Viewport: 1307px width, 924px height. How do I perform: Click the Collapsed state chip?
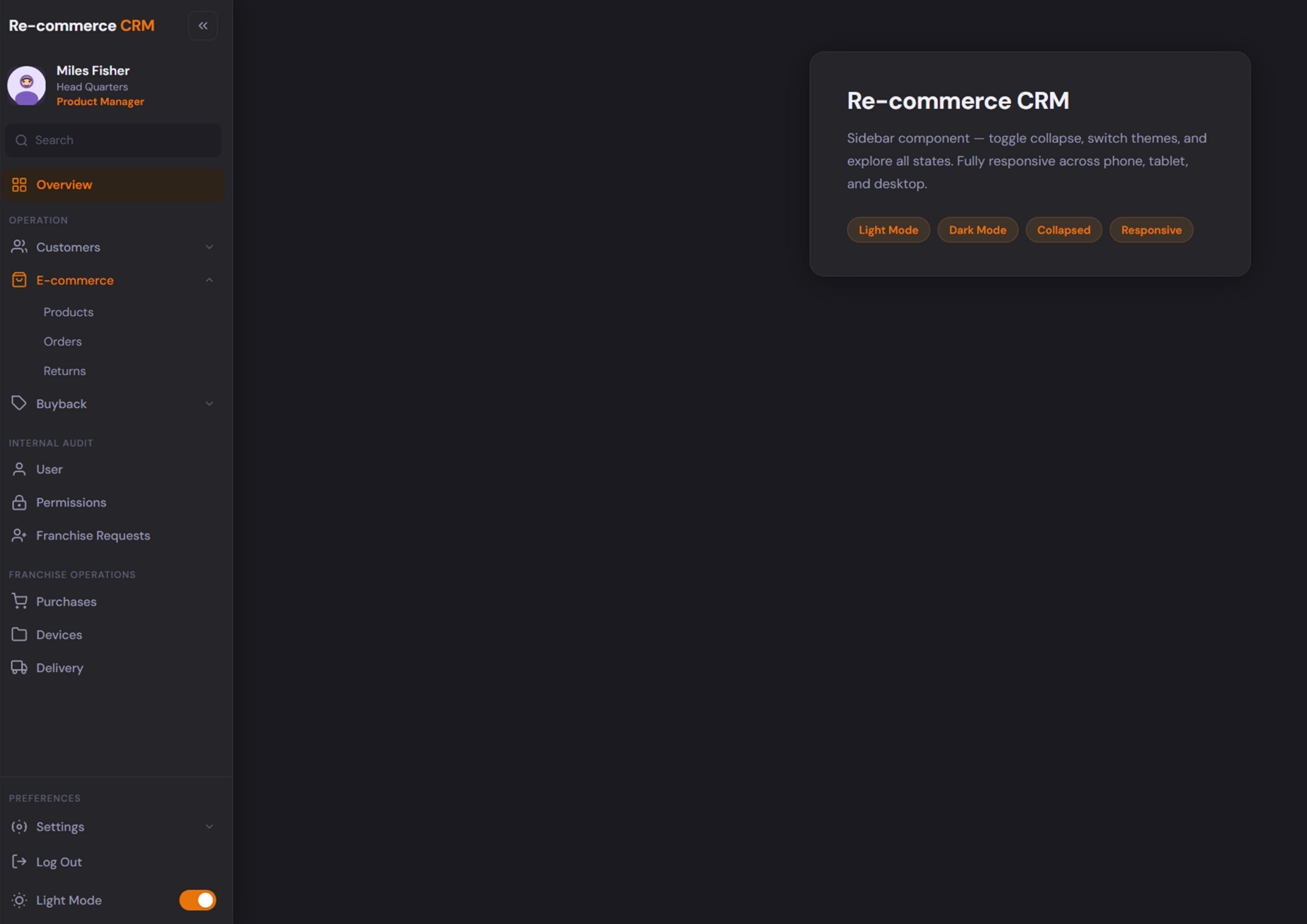click(x=1063, y=229)
